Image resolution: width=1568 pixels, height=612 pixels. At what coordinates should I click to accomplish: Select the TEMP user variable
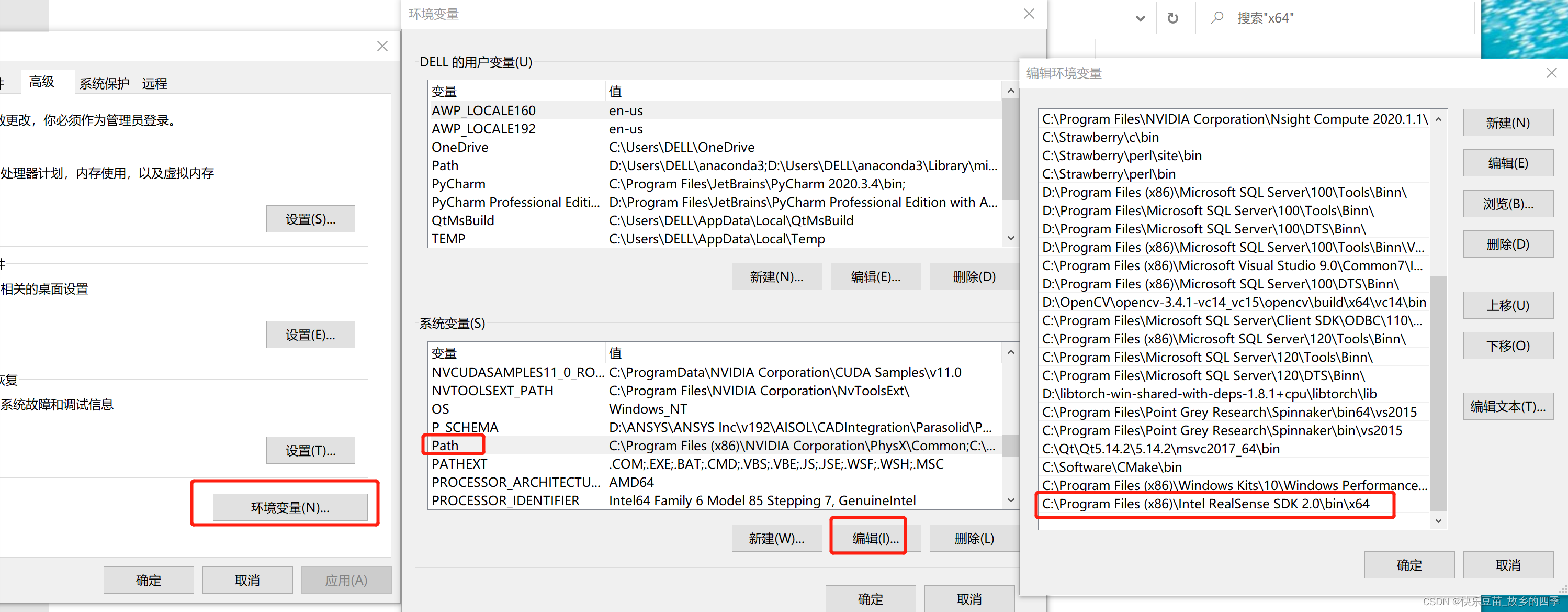click(x=715, y=239)
